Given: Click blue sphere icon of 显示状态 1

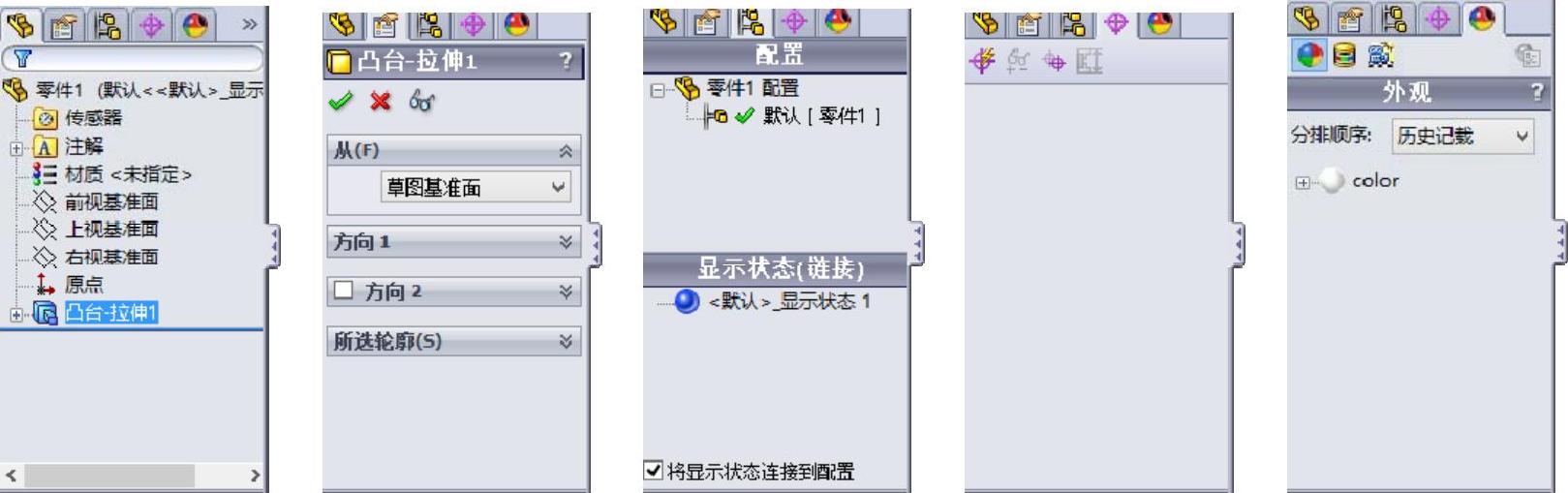Looking at the screenshot, I should coord(687,301).
